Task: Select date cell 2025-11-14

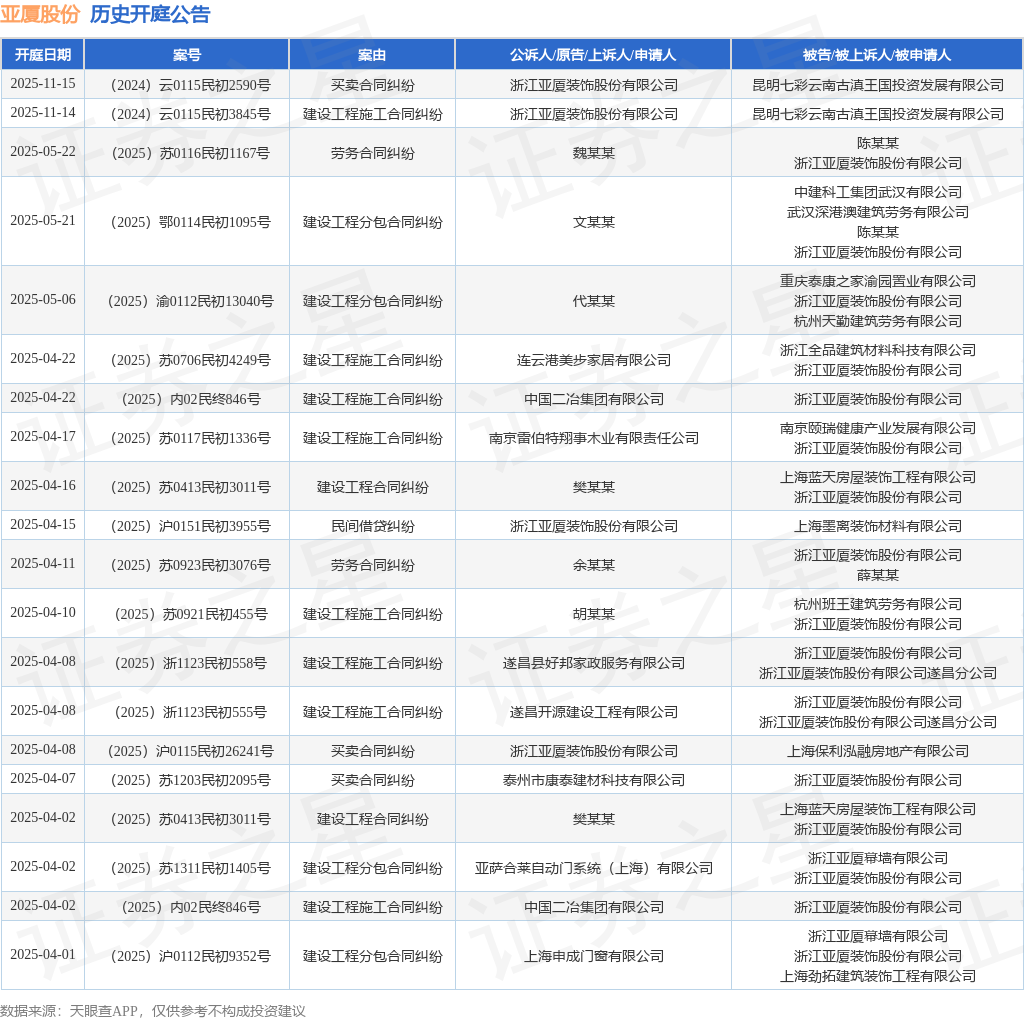Action: pyautogui.click(x=42, y=112)
